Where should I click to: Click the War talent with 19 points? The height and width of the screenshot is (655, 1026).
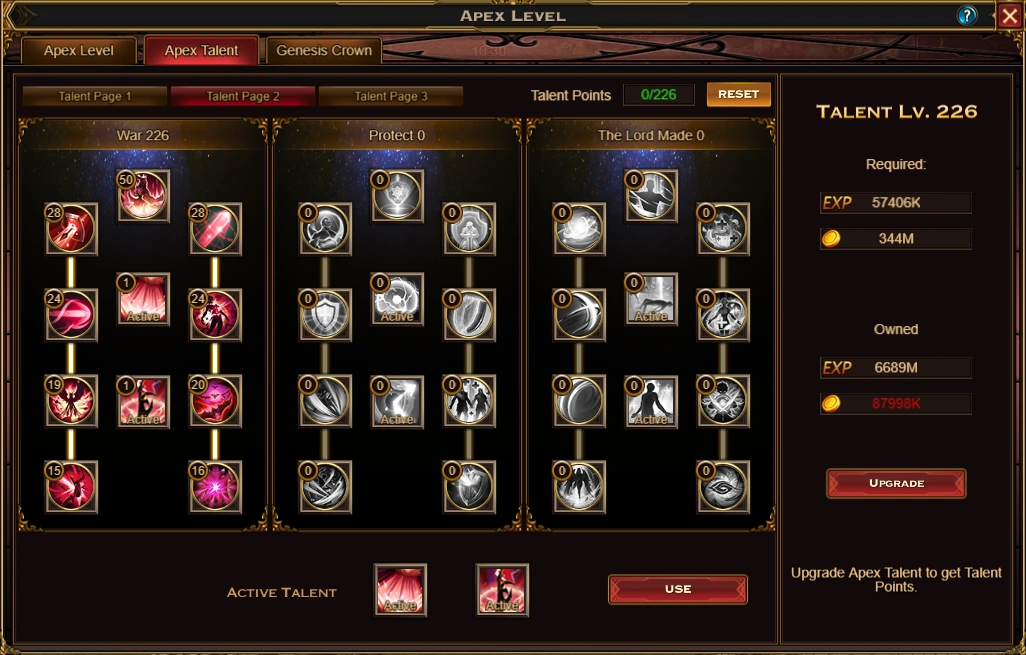[71, 401]
